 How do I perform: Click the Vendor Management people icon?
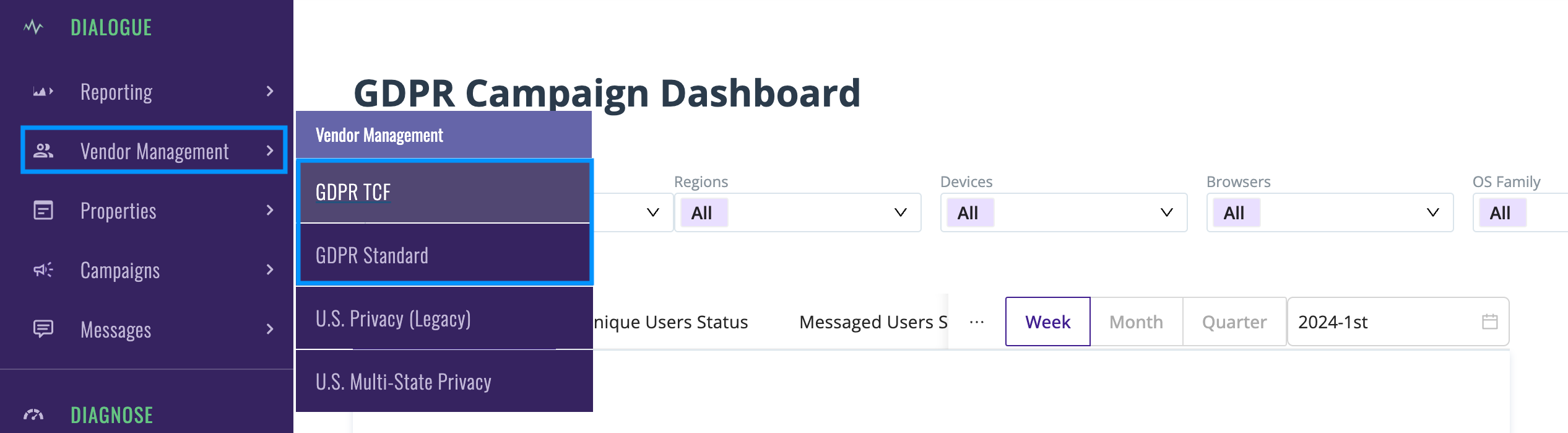43,150
